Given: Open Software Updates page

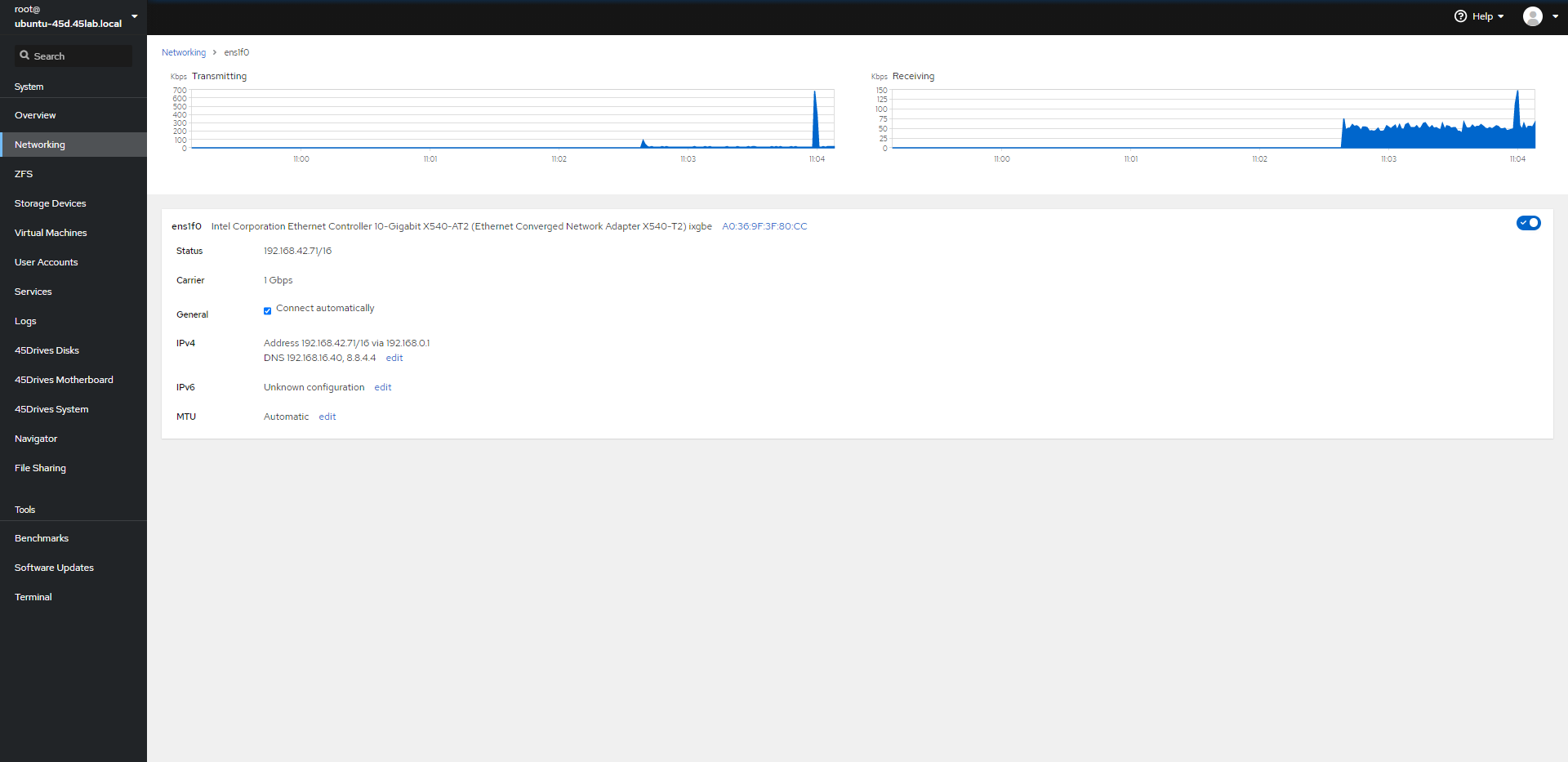Looking at the screenshot, I should (73, 568).
